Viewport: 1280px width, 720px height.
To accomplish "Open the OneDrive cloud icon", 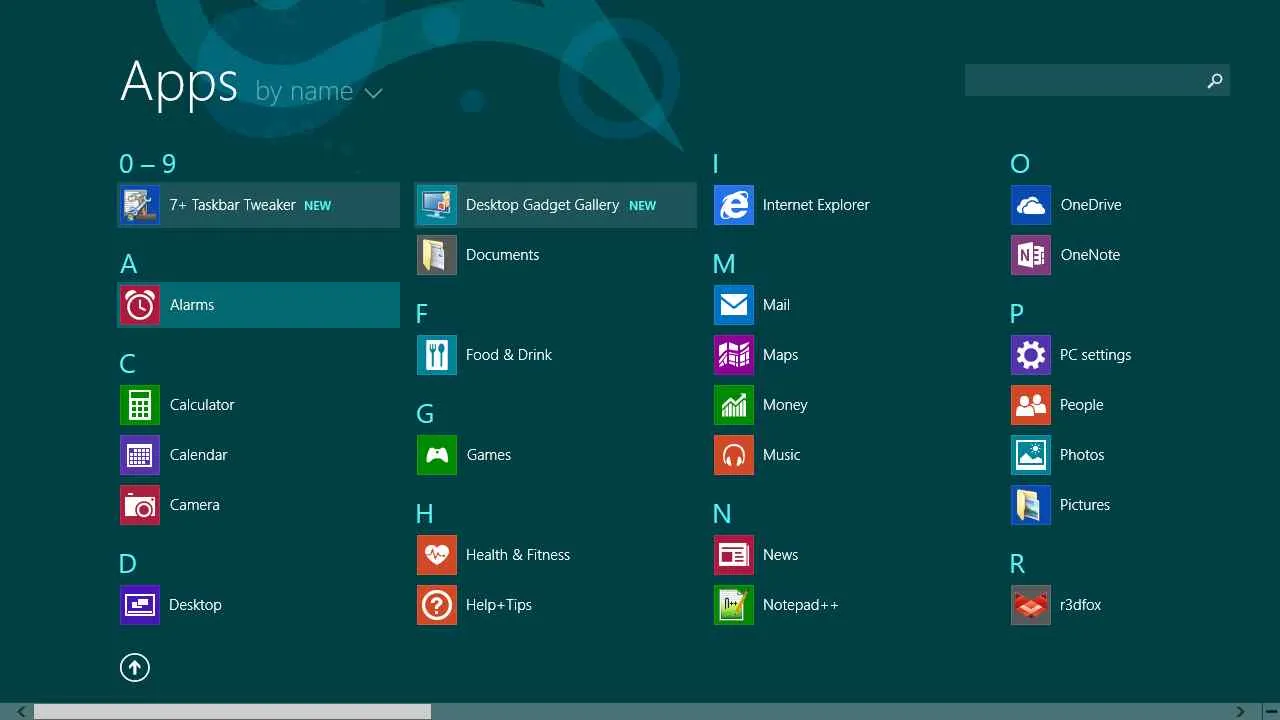I will tap(1031, 205).
